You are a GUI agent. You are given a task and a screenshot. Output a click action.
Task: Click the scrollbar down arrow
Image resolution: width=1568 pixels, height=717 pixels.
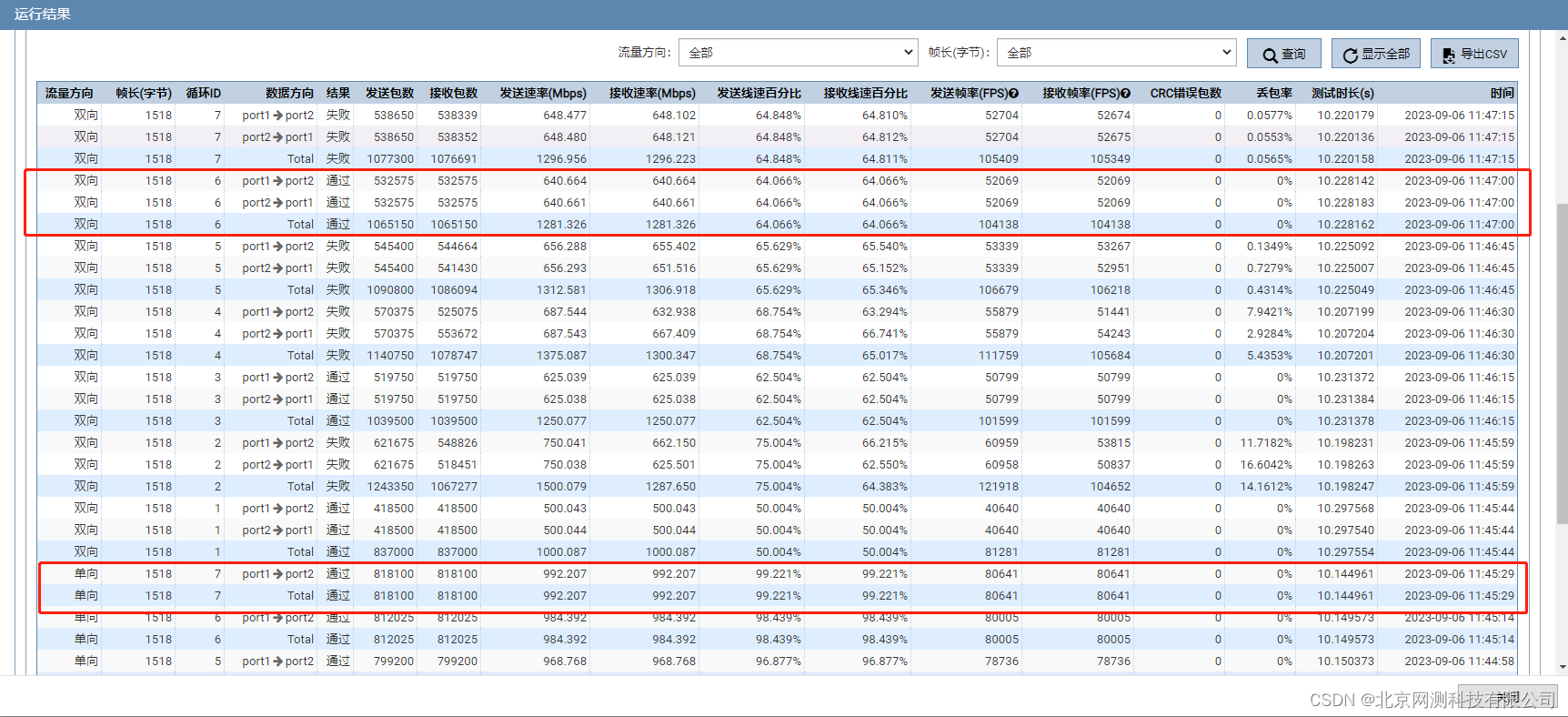[1563, 667]
